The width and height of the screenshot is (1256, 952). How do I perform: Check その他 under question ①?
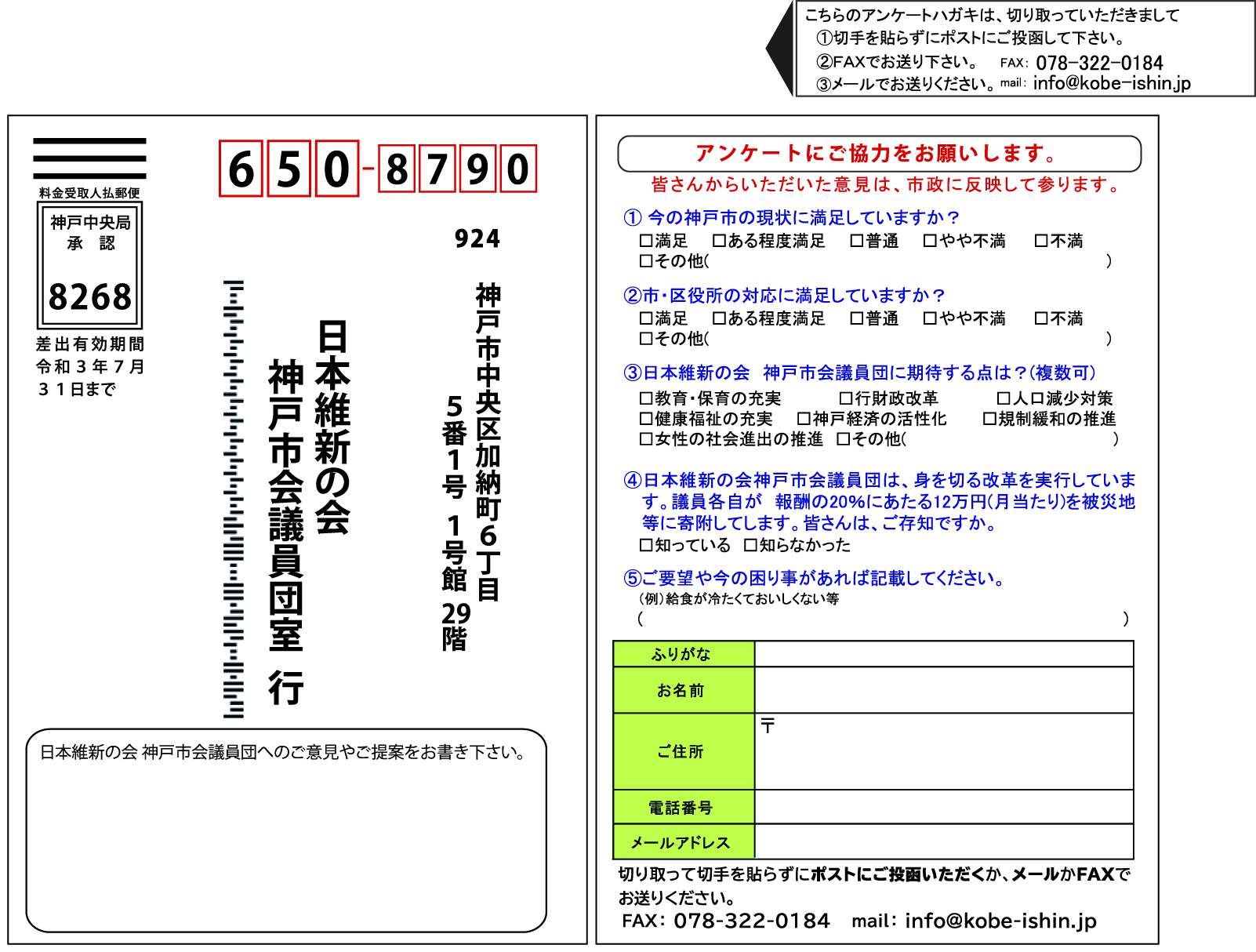[646, 260]
